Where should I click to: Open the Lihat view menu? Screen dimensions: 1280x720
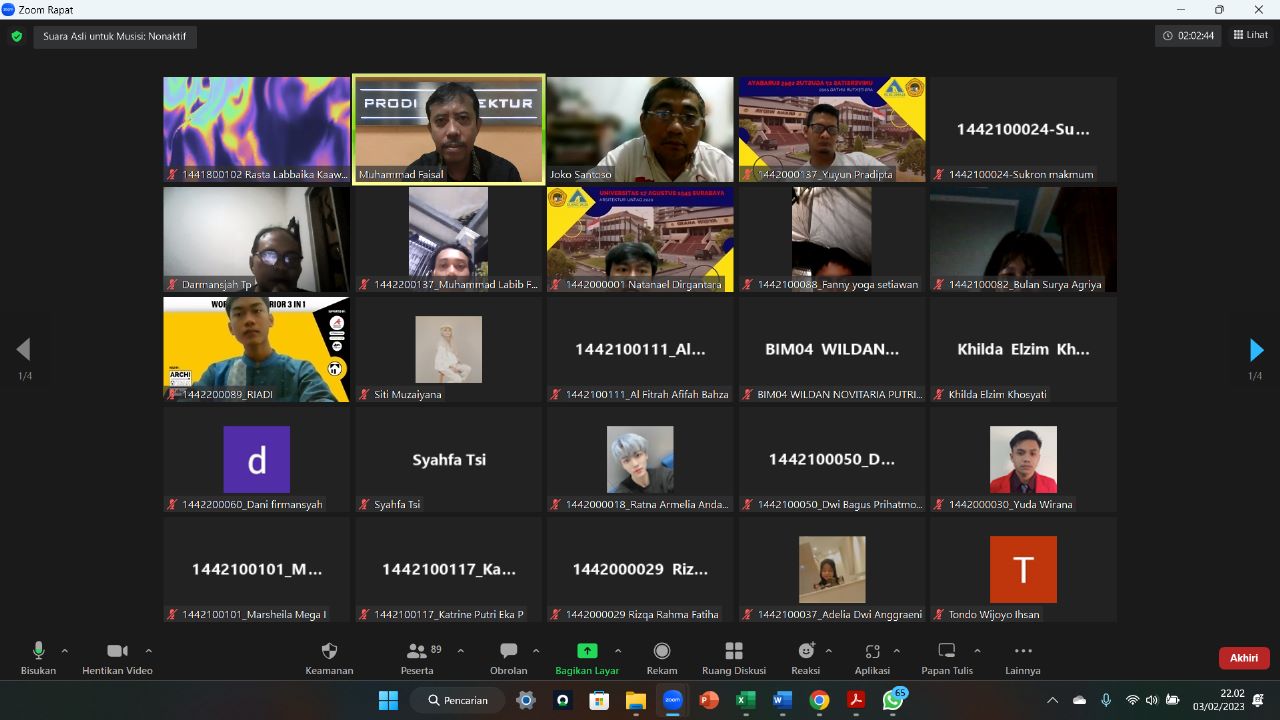(1251, 35)
